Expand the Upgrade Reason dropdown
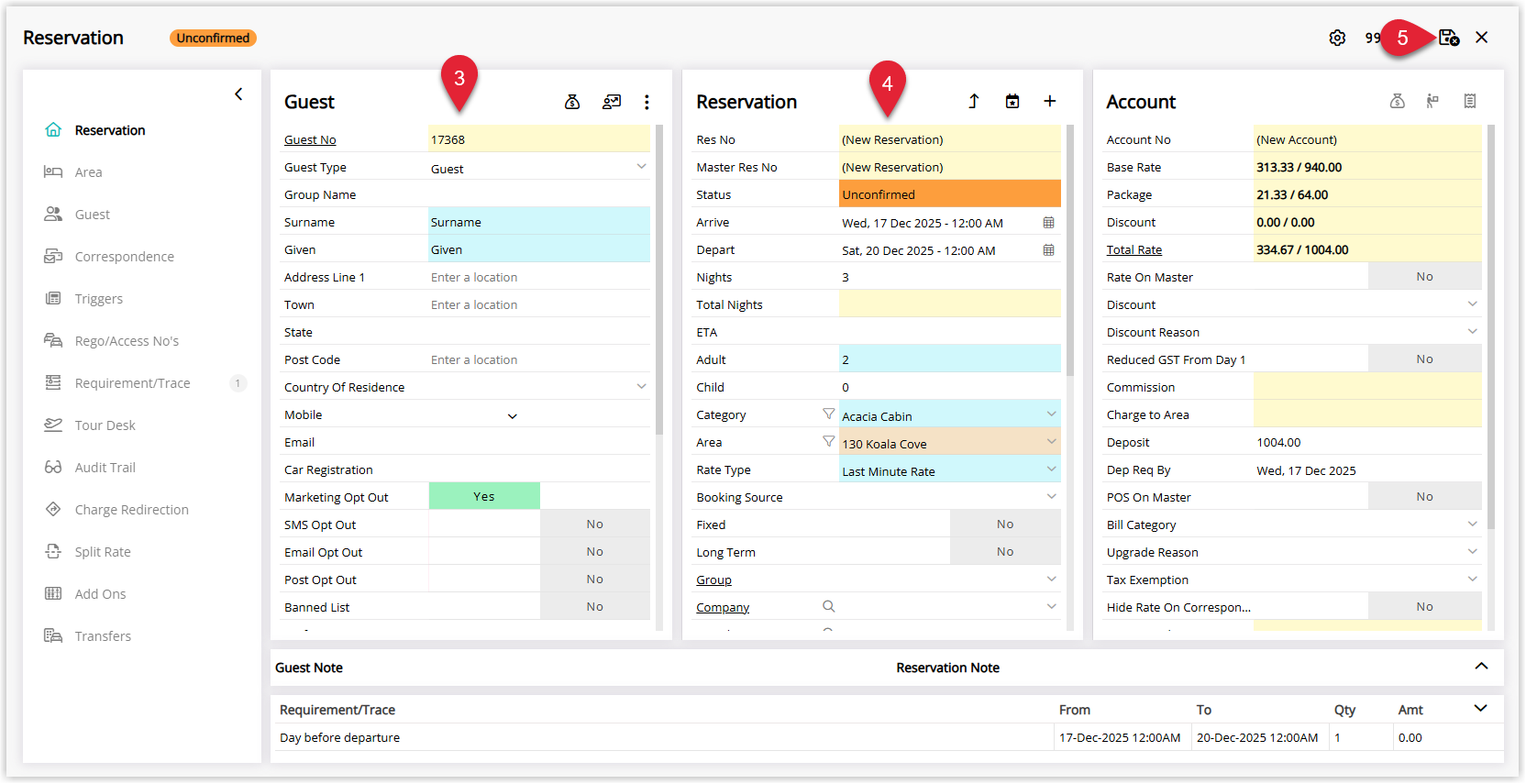The height and width of the screenshot is (784, 1526). (1472, 552)
